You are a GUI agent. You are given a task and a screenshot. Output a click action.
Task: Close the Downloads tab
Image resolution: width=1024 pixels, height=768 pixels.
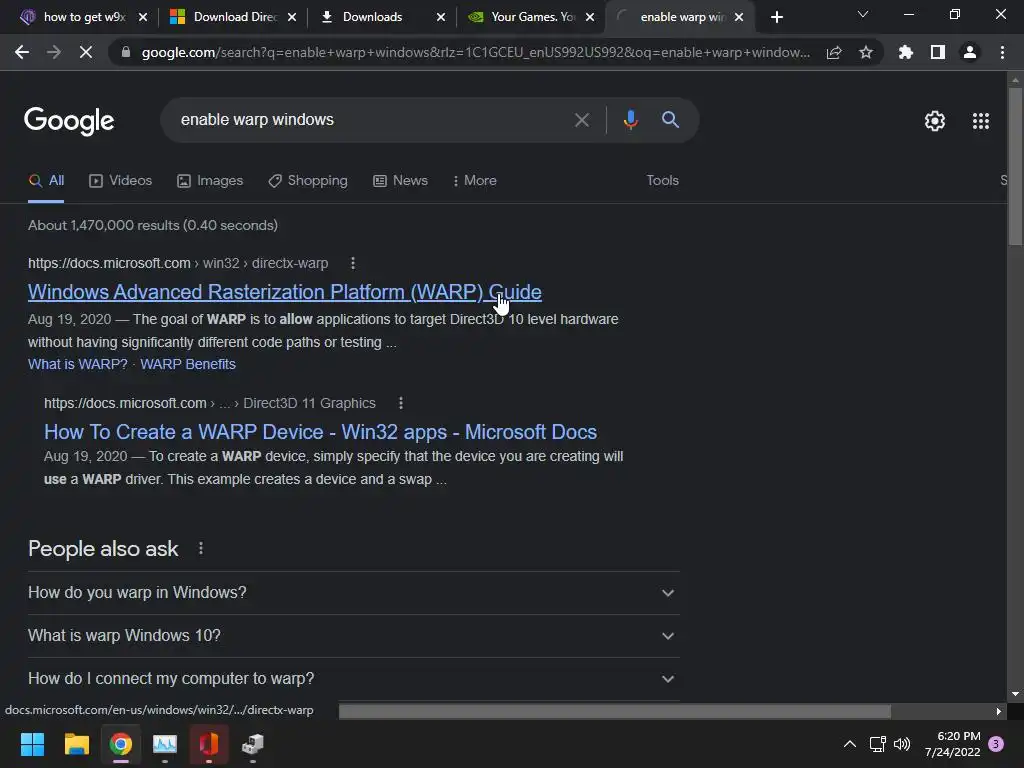(x=441, y=17)
